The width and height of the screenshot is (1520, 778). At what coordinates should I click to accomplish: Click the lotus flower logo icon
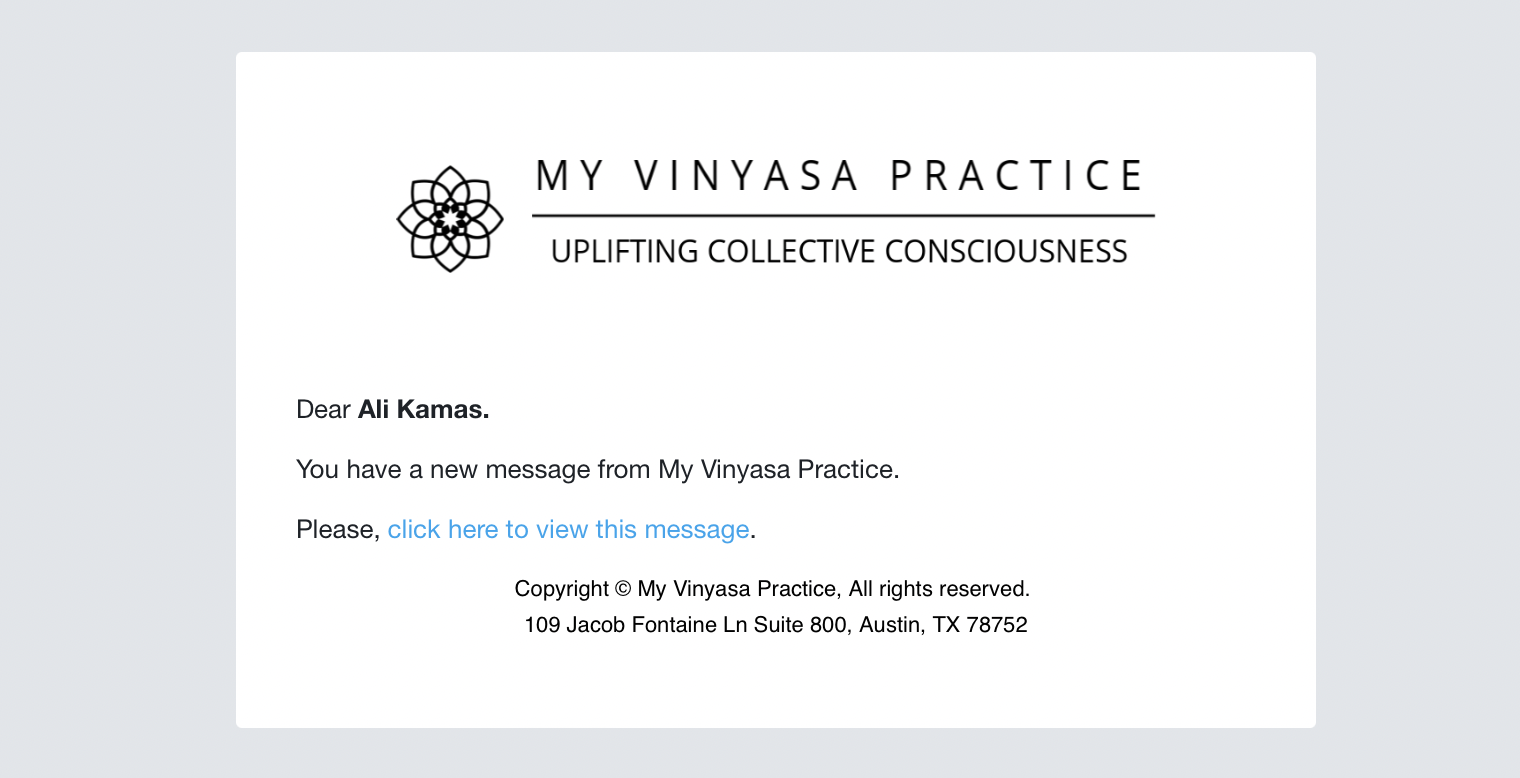(450, 218)
